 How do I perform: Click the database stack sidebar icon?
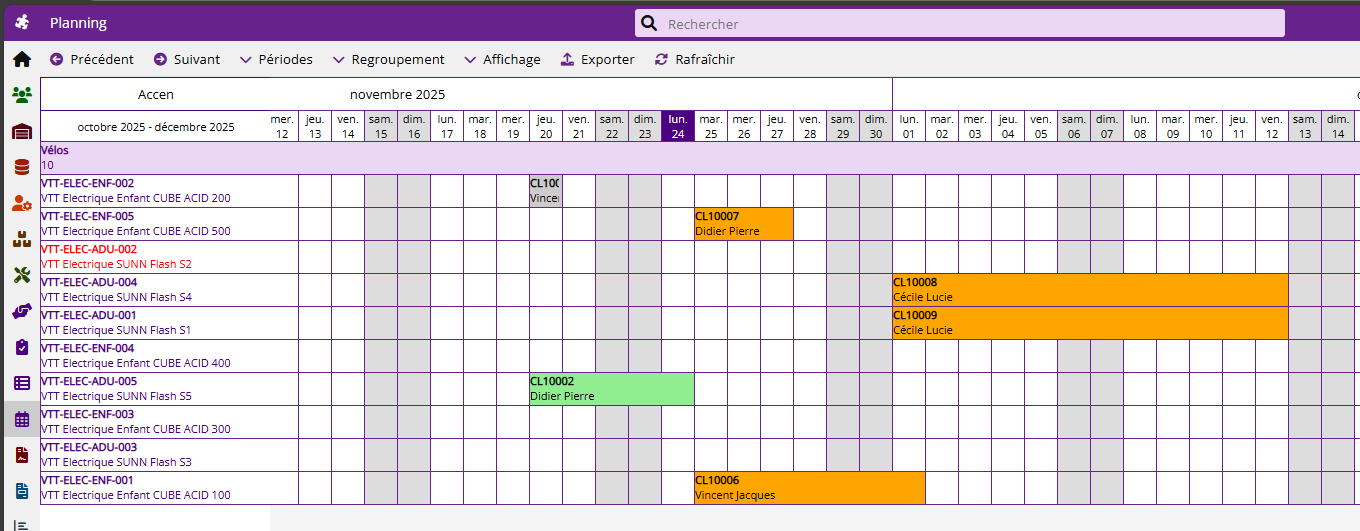click(21, 167)
